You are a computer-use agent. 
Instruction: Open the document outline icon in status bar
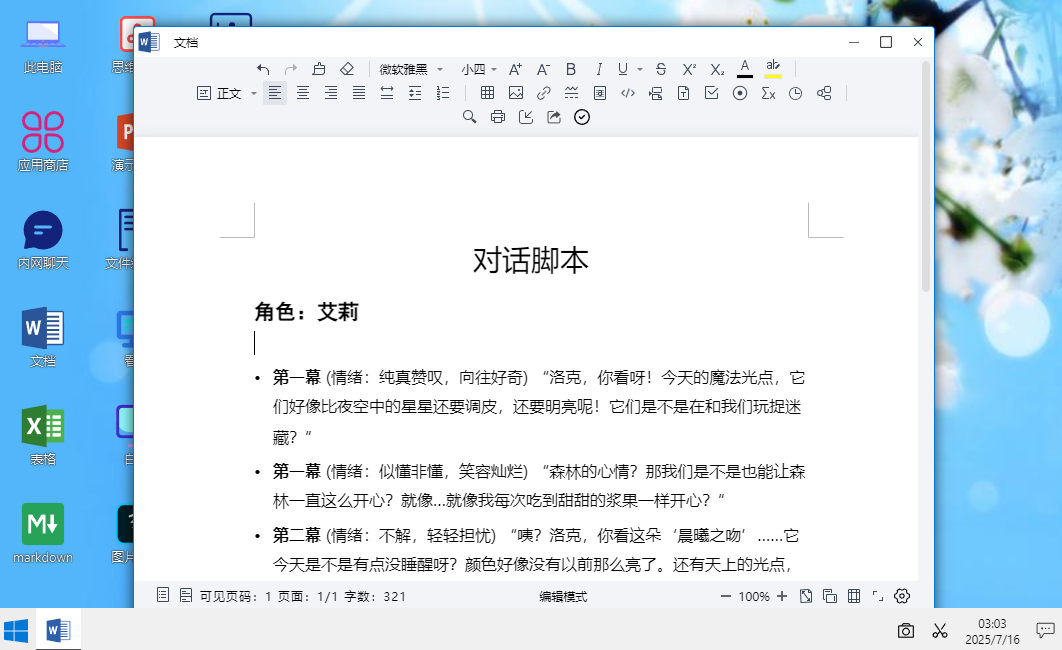click(186, 595)
